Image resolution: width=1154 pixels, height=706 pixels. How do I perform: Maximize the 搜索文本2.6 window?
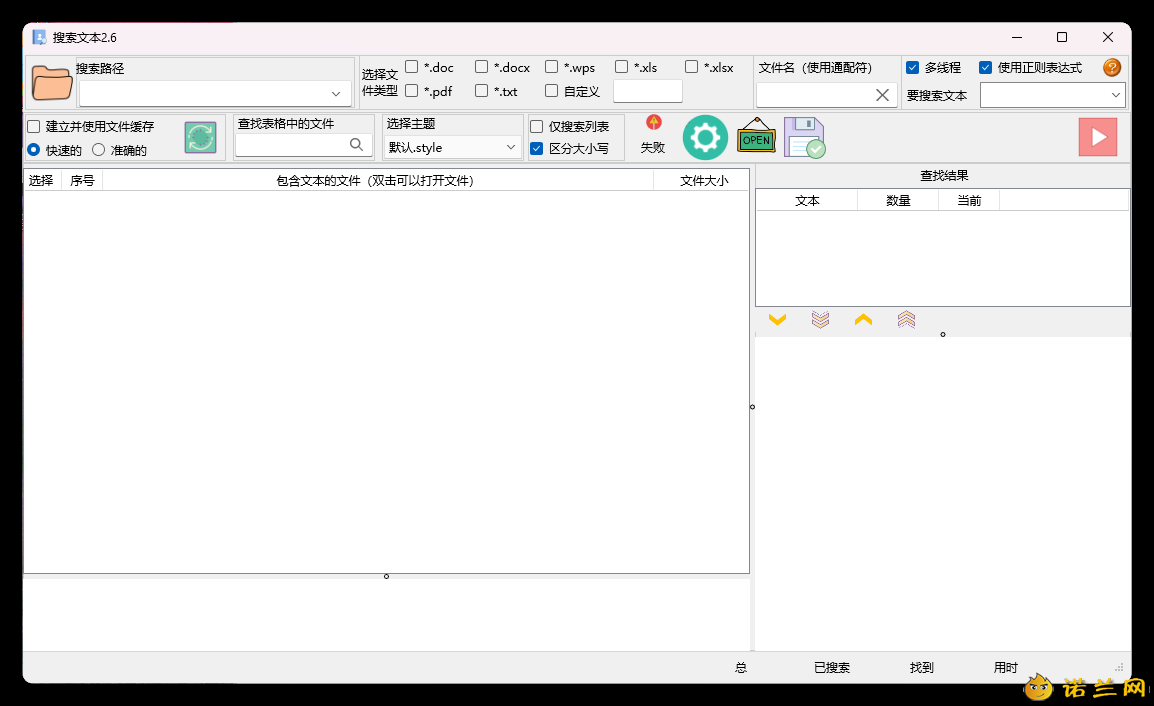coord(1062,38)
